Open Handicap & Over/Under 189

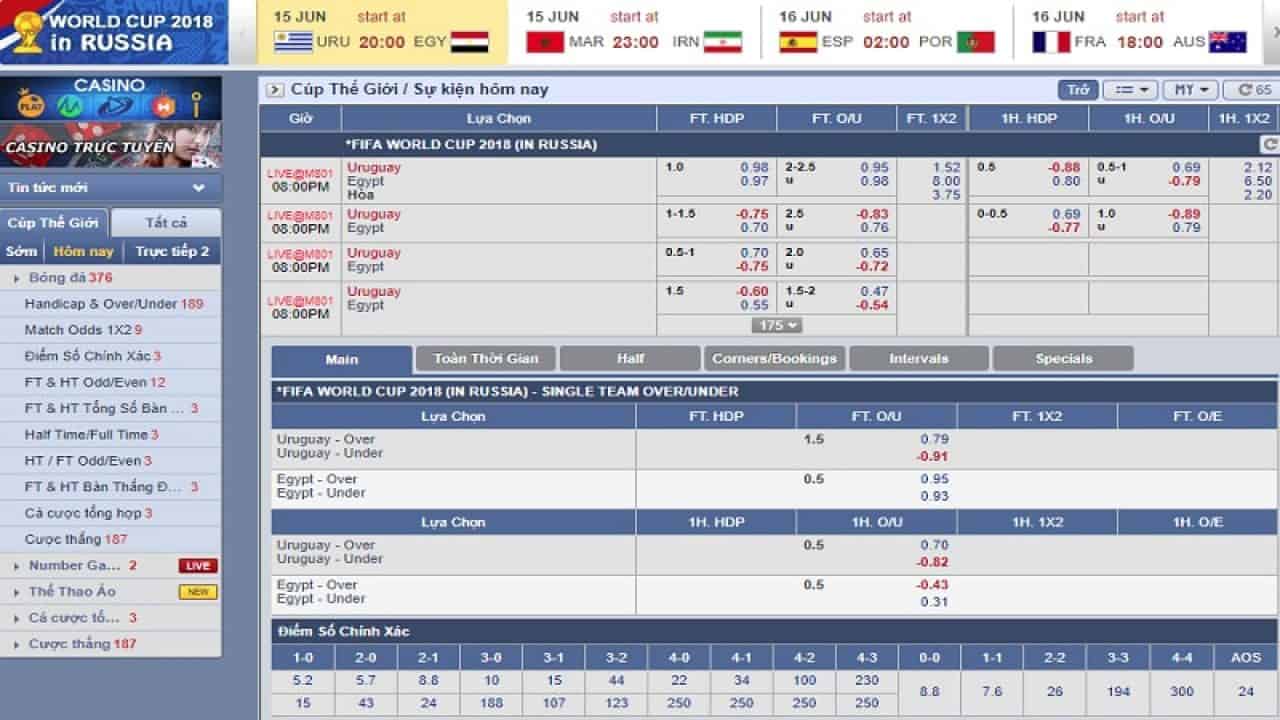tap(114, 303)
